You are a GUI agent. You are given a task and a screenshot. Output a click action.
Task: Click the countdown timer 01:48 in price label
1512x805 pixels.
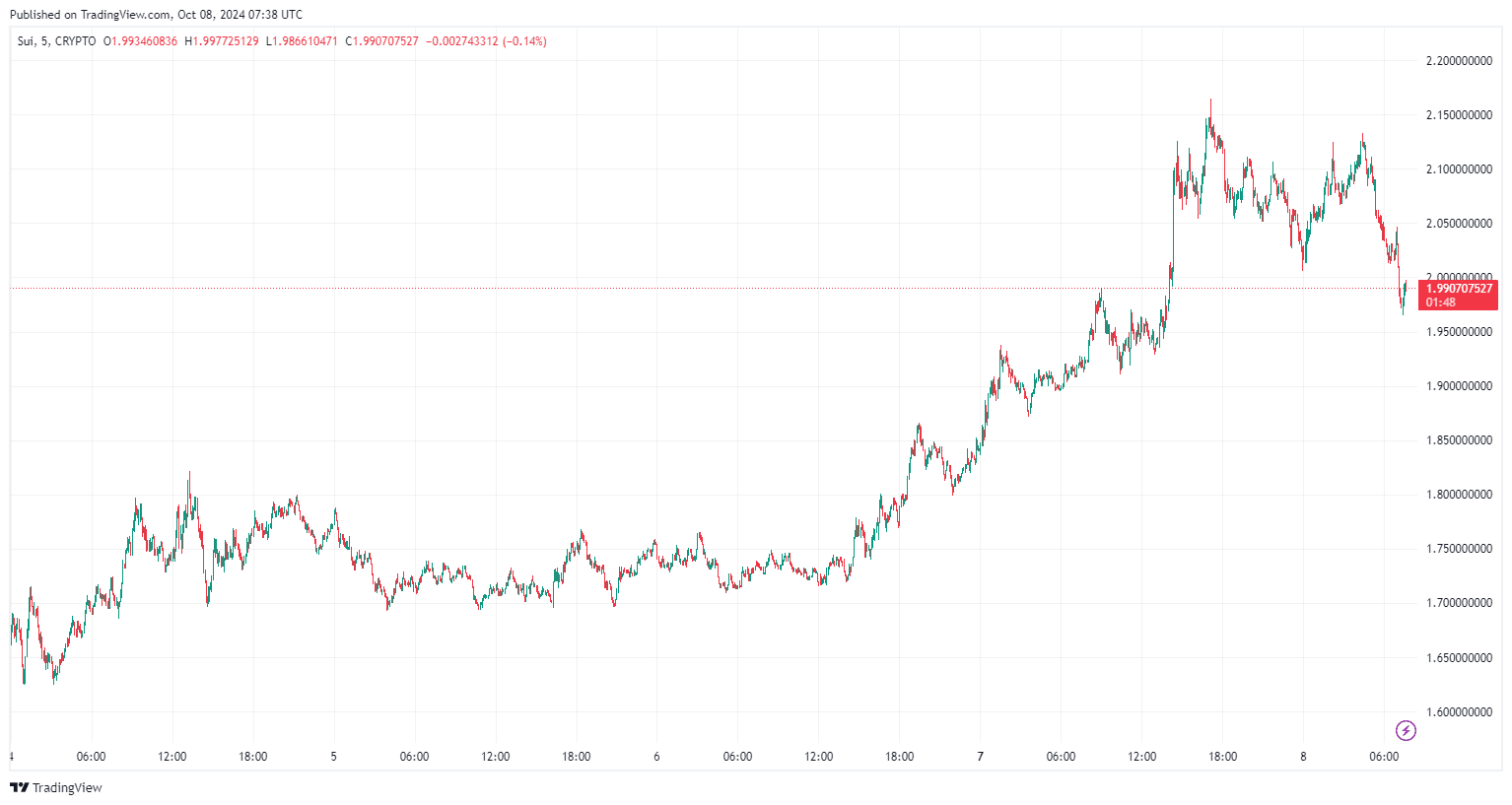click(x=1440, y=302)
